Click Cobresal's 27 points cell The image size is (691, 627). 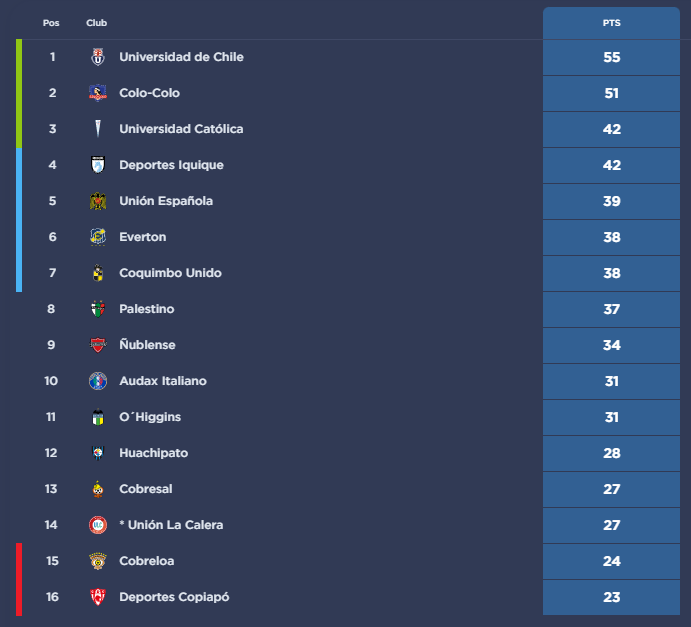(x=611, y=489)
